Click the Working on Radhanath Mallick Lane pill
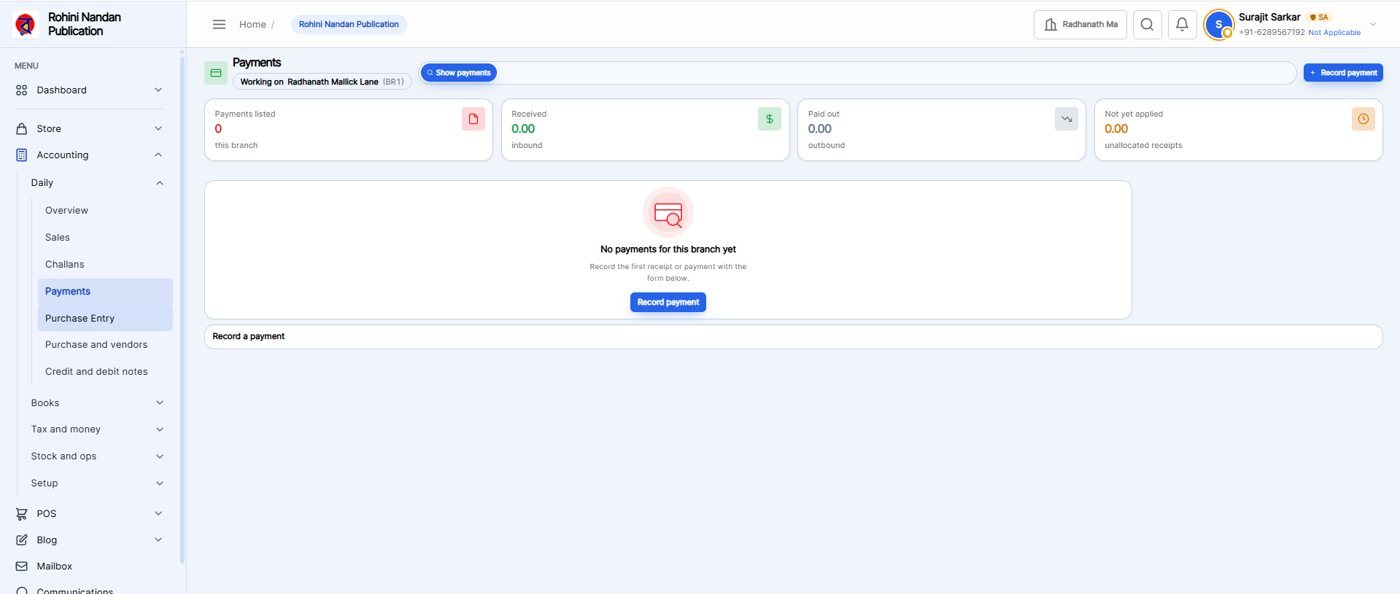Viewport: 1400px width, 594px height. point(322,82)
